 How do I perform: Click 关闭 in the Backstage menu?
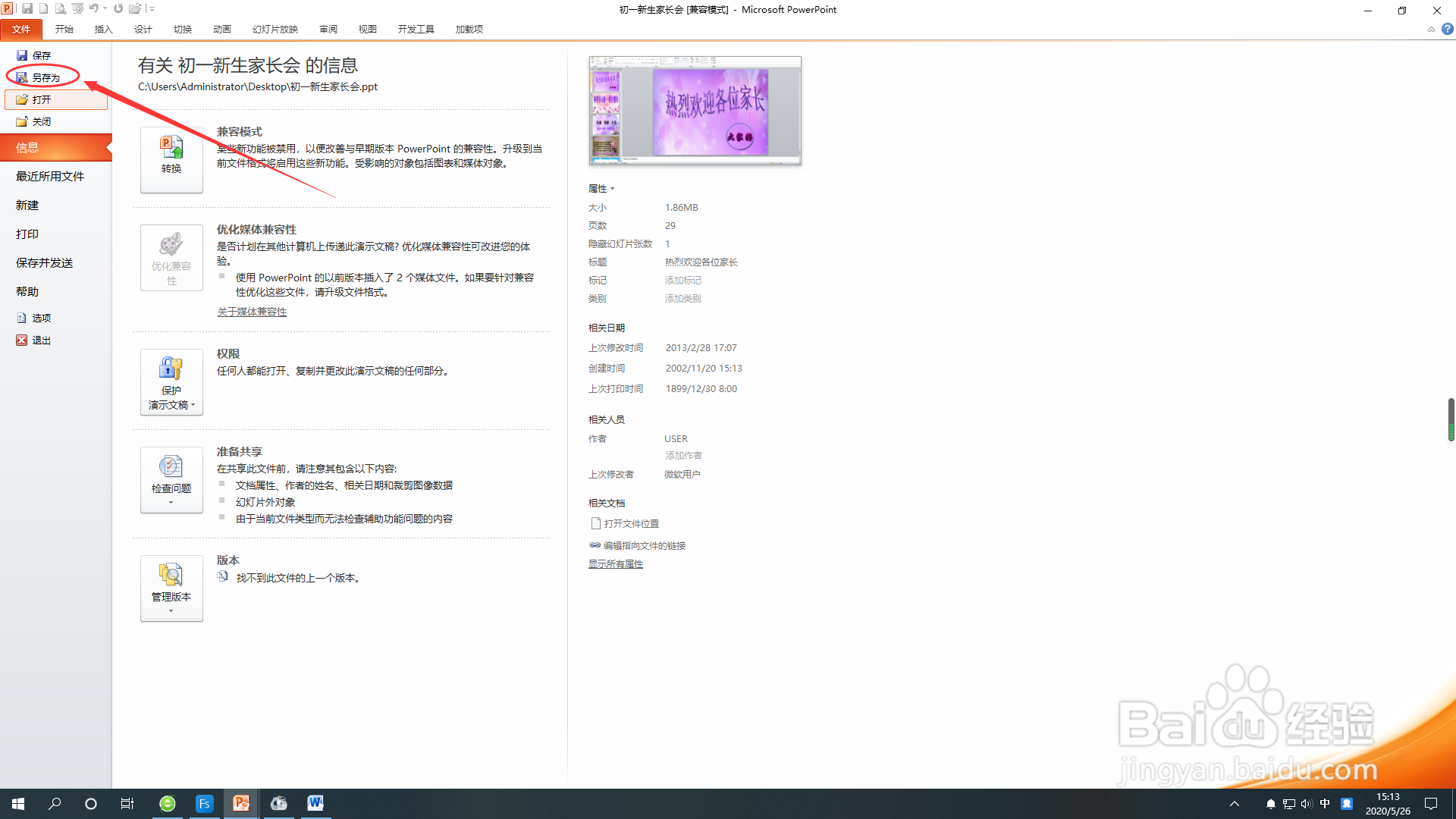33,121
